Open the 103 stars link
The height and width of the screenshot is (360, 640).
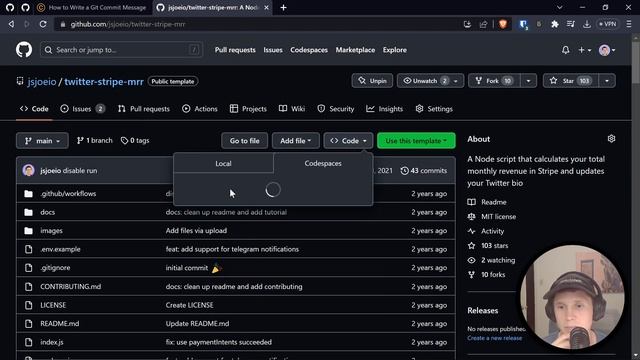pos(488,246)
